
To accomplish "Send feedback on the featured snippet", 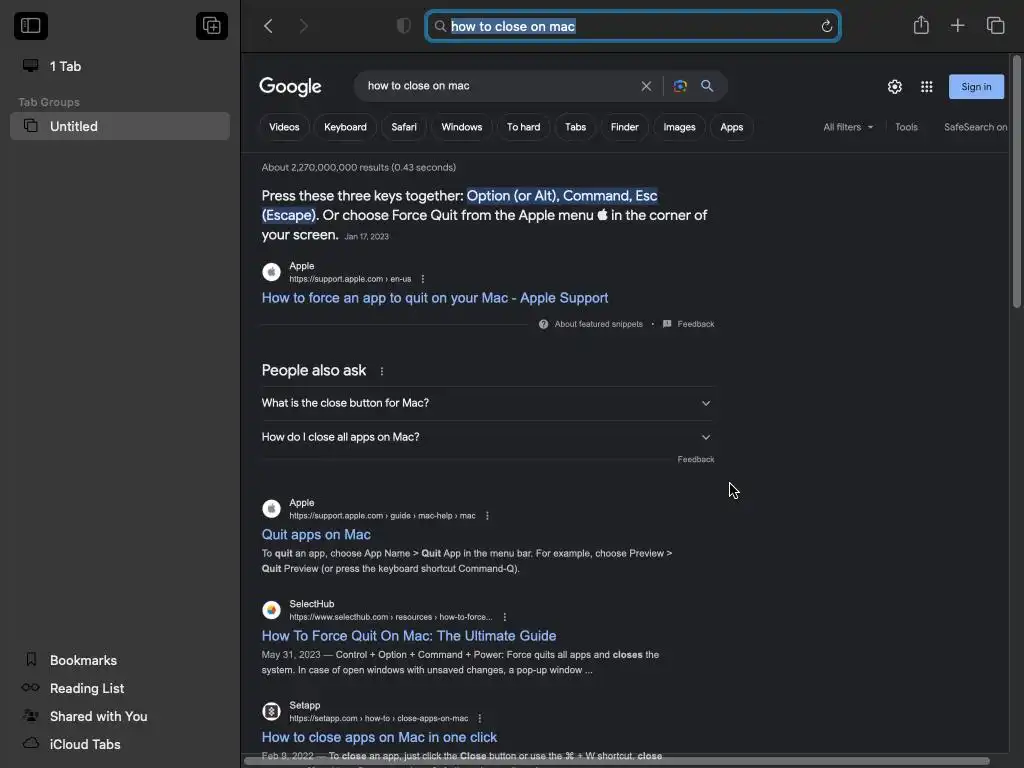I will [x=688, y=324].
